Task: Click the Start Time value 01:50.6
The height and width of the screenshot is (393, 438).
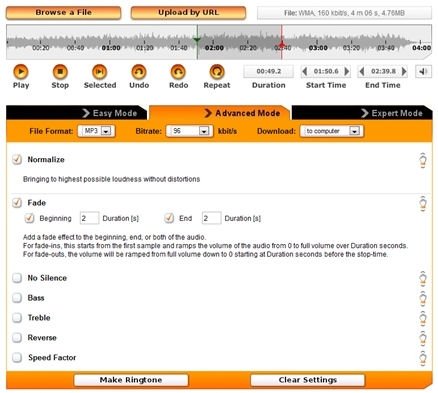Action: tap(326, 71)
